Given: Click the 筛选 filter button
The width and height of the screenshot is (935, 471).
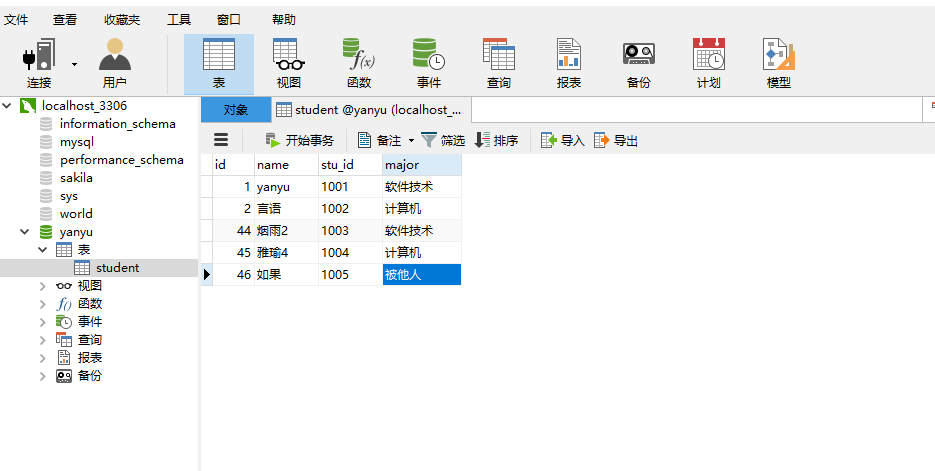Looking at the screenshot, I should pos(442,141).
